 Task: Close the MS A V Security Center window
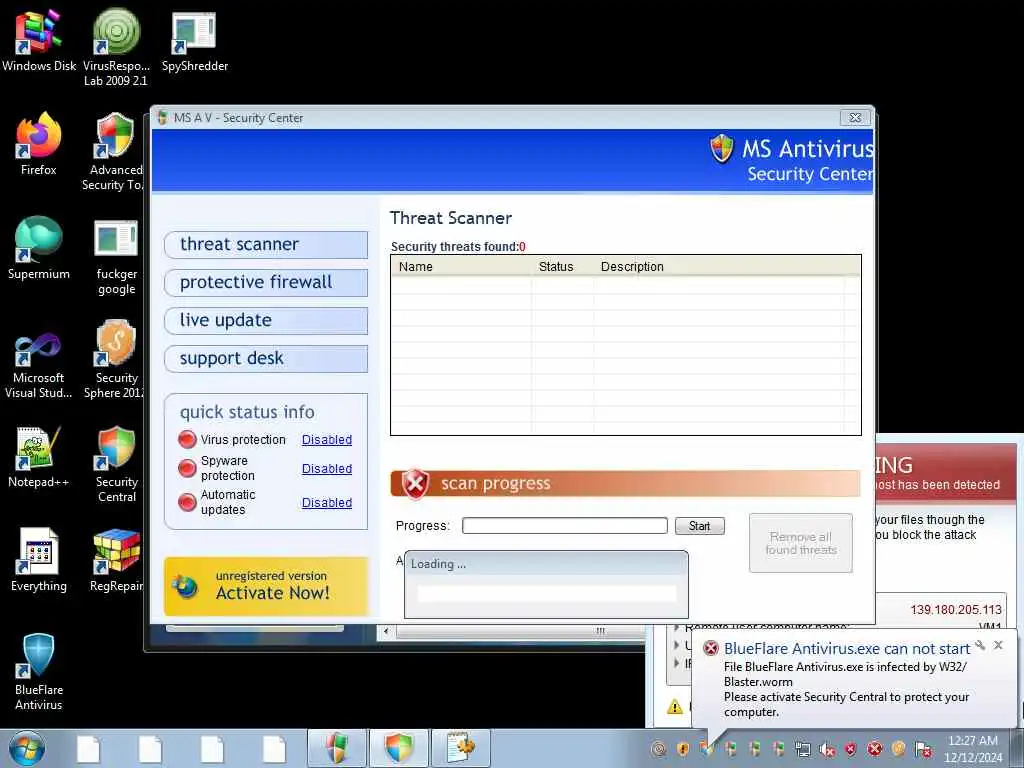(855, 118)
